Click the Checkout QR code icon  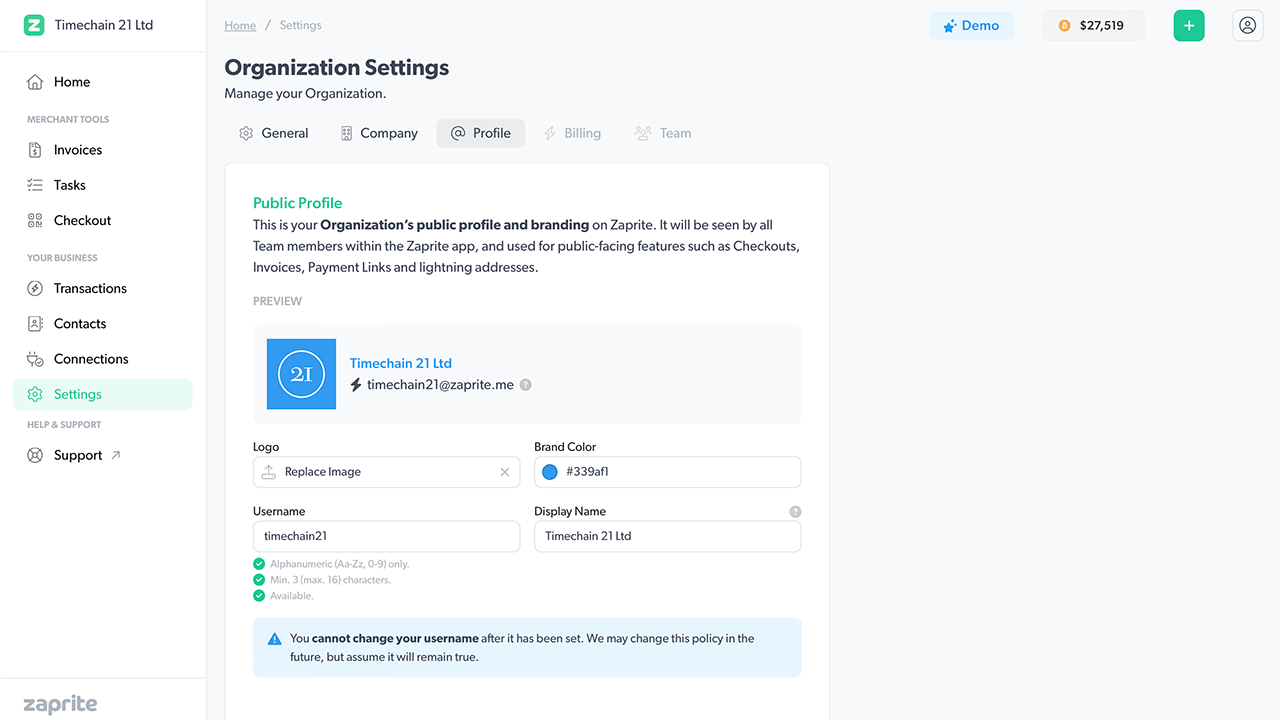[35, 220]
